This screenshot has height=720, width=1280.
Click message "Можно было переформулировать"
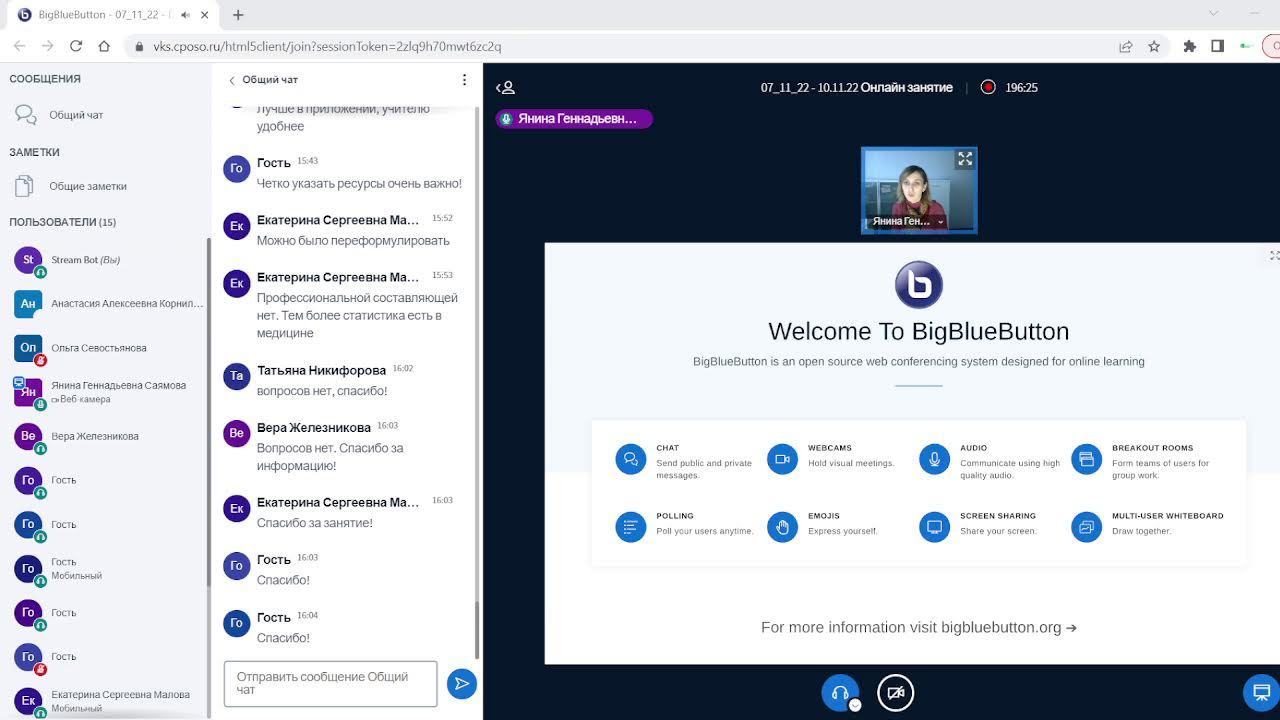pos(353,241)
